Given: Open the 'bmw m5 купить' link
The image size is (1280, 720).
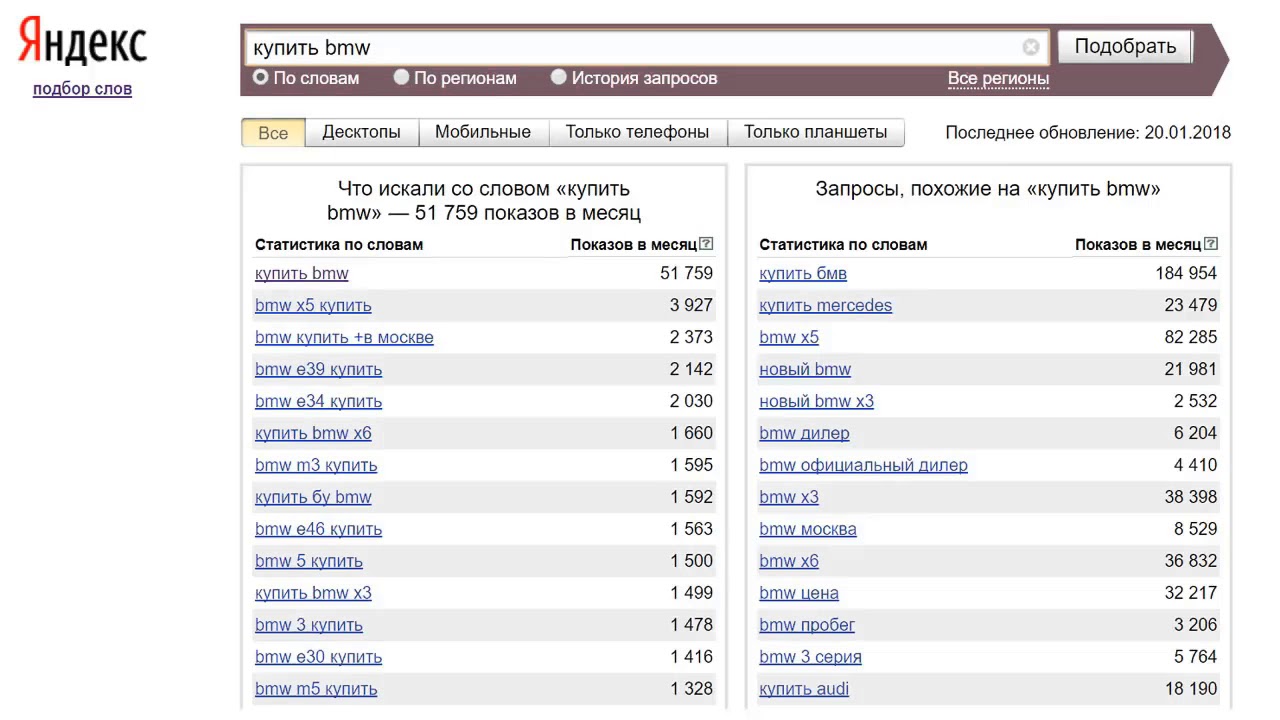Looking at the screenshot, I should [x=316, y=689].
